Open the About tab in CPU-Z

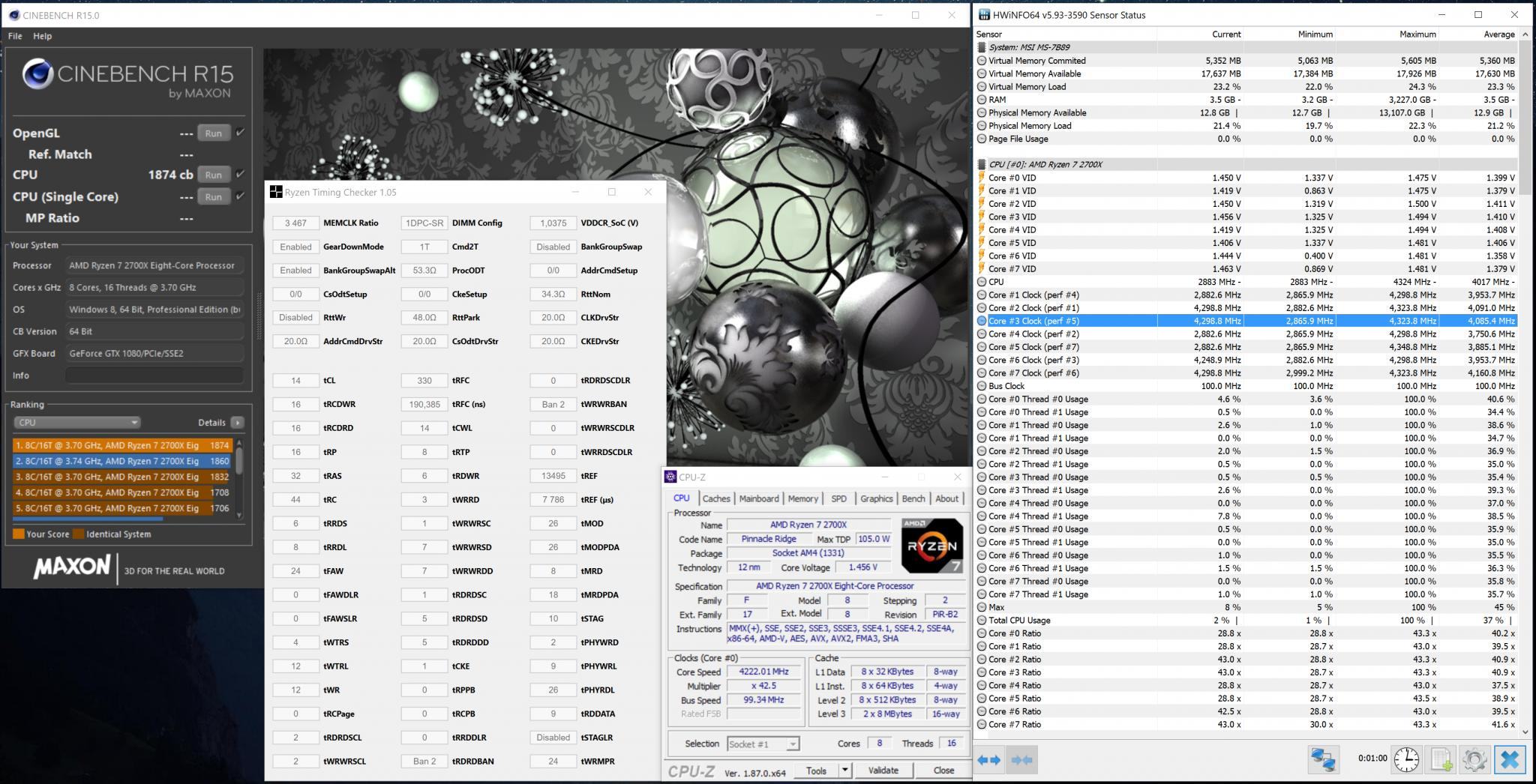point(946,498)
